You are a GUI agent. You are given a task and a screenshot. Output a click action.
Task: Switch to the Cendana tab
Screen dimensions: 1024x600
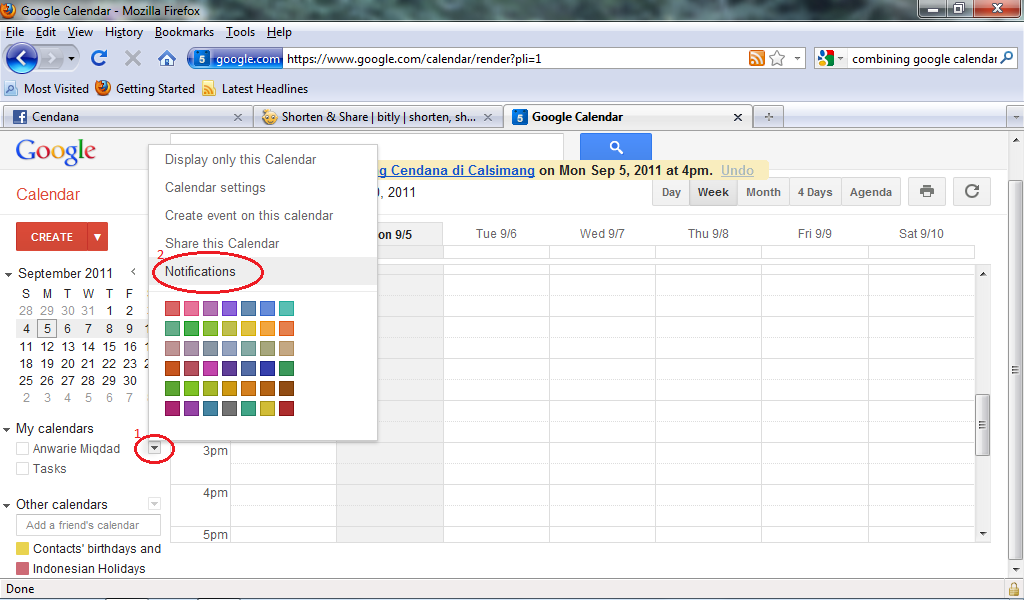127,117
